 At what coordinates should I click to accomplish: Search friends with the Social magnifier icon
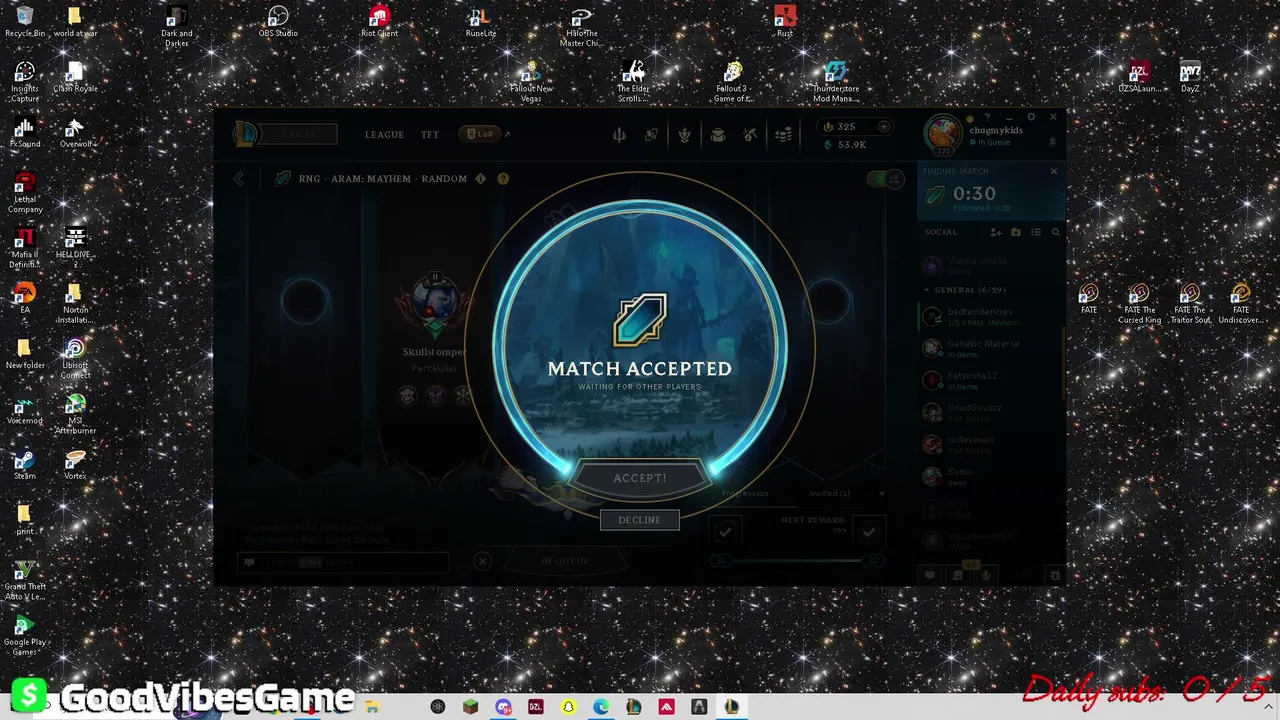[1055, 232]
